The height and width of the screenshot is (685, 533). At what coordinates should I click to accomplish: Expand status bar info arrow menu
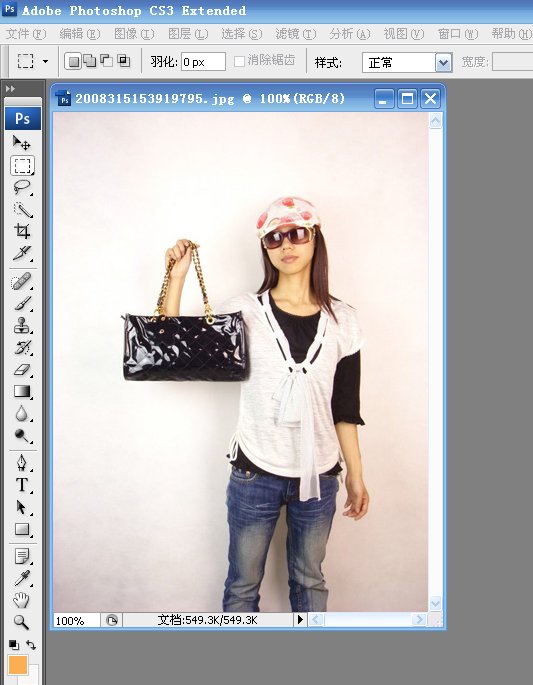(x=300, y=619)
